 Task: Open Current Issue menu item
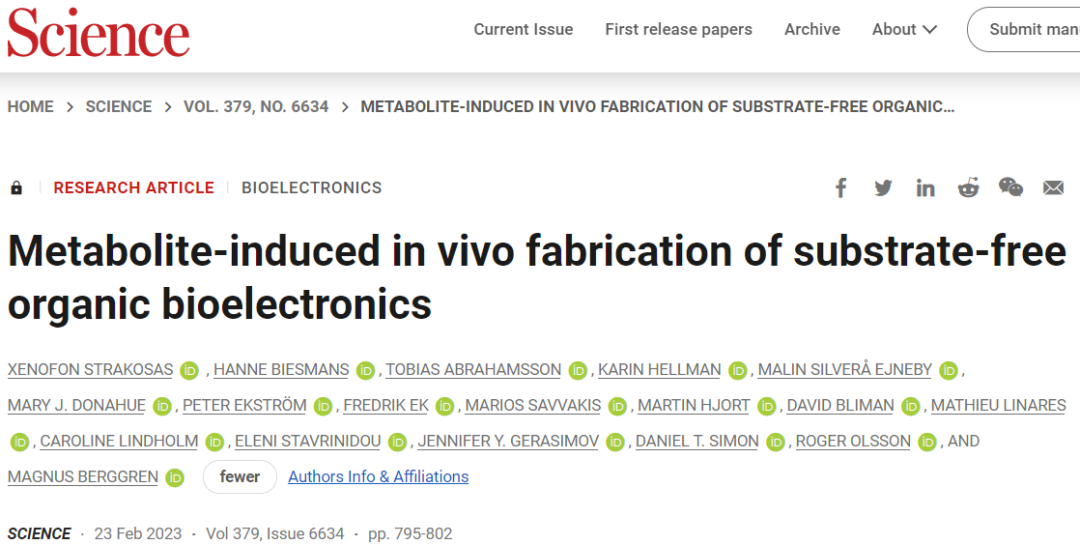[x=523, y=30]
